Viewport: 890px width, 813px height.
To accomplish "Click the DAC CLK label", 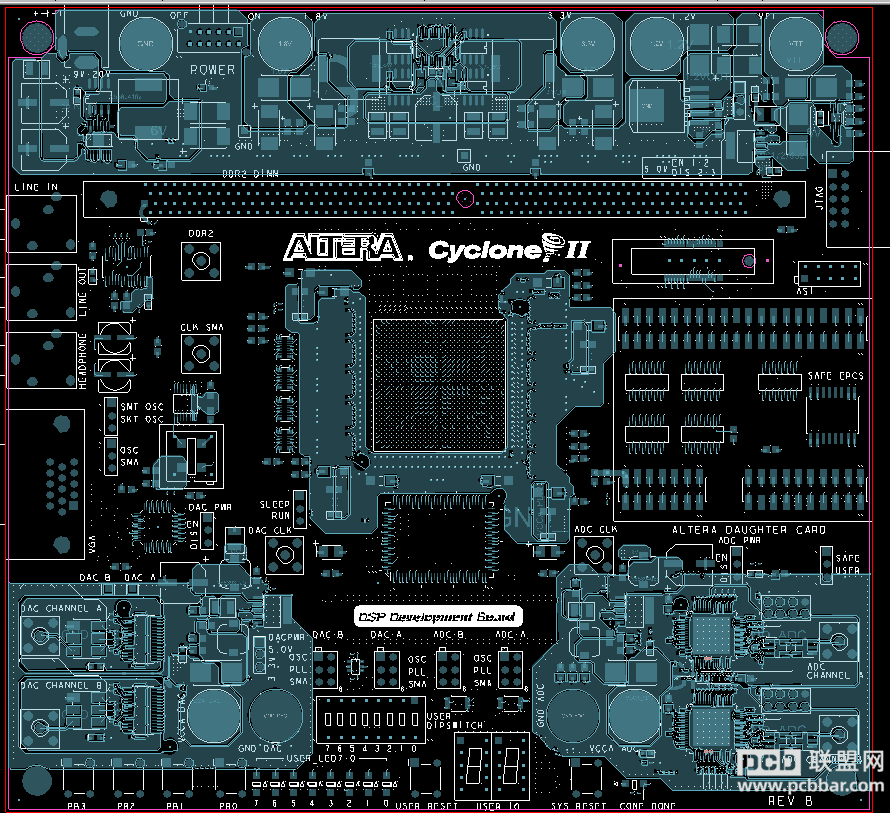I will (x=270, y=530).
